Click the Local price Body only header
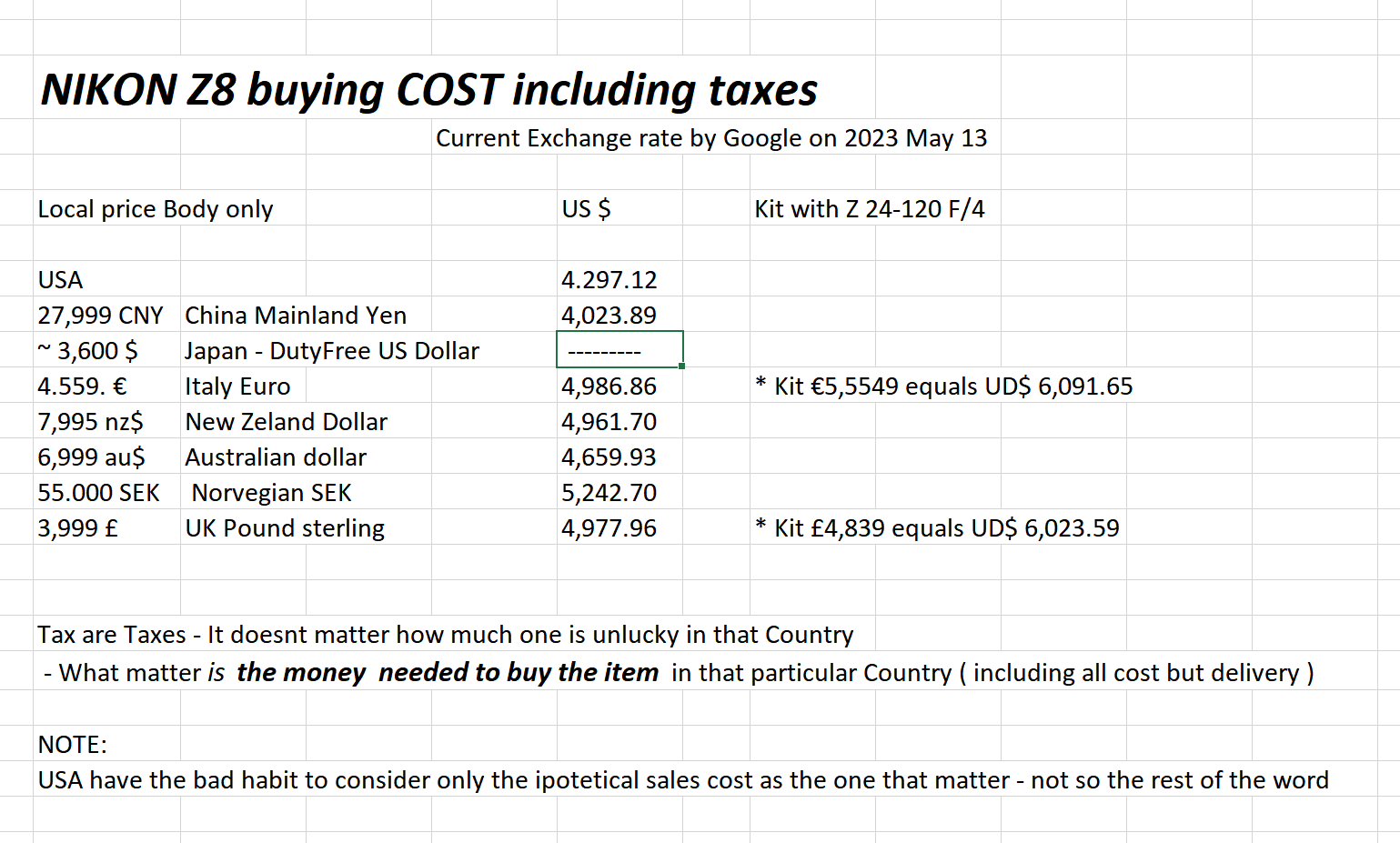Screen dimensions: 1400x843 (156, 209)
